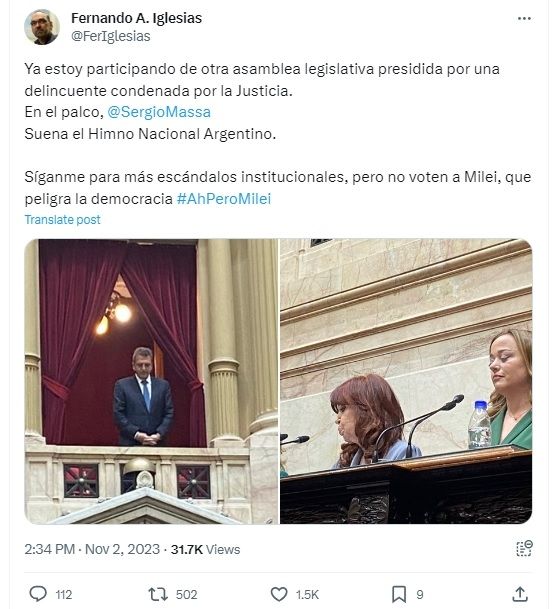
Task: Open Fernando A. Iglesias profile avatar
Action: (x=42, y=27)
